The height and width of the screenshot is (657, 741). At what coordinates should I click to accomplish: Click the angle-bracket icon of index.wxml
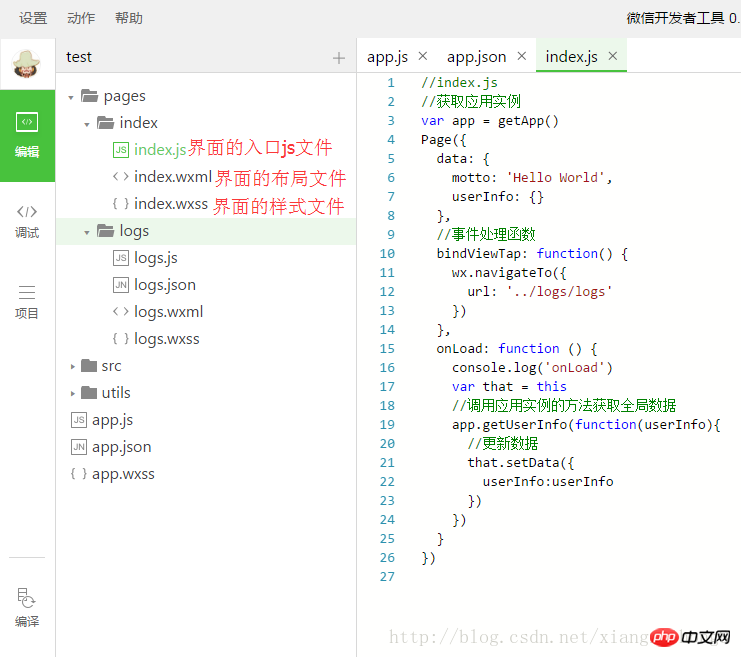tap(121, 177)
